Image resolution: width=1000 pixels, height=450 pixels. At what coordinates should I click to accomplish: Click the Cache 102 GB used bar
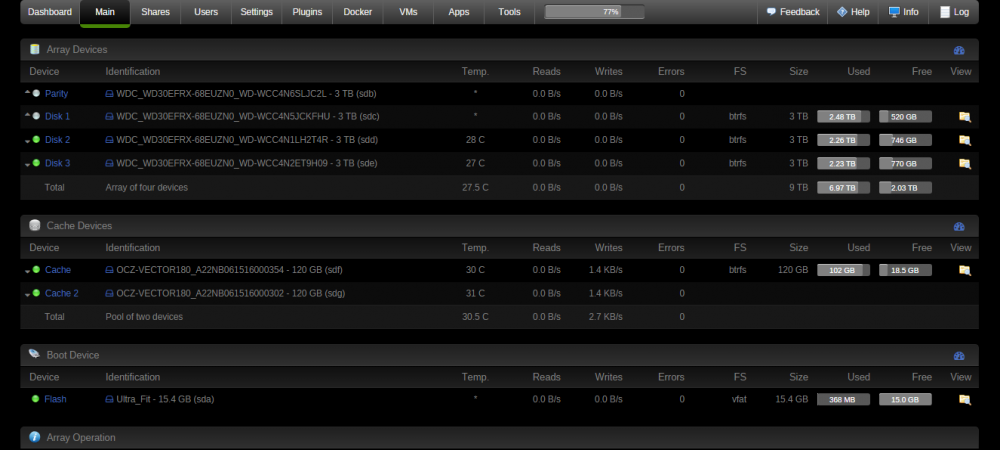click(843, 270)
